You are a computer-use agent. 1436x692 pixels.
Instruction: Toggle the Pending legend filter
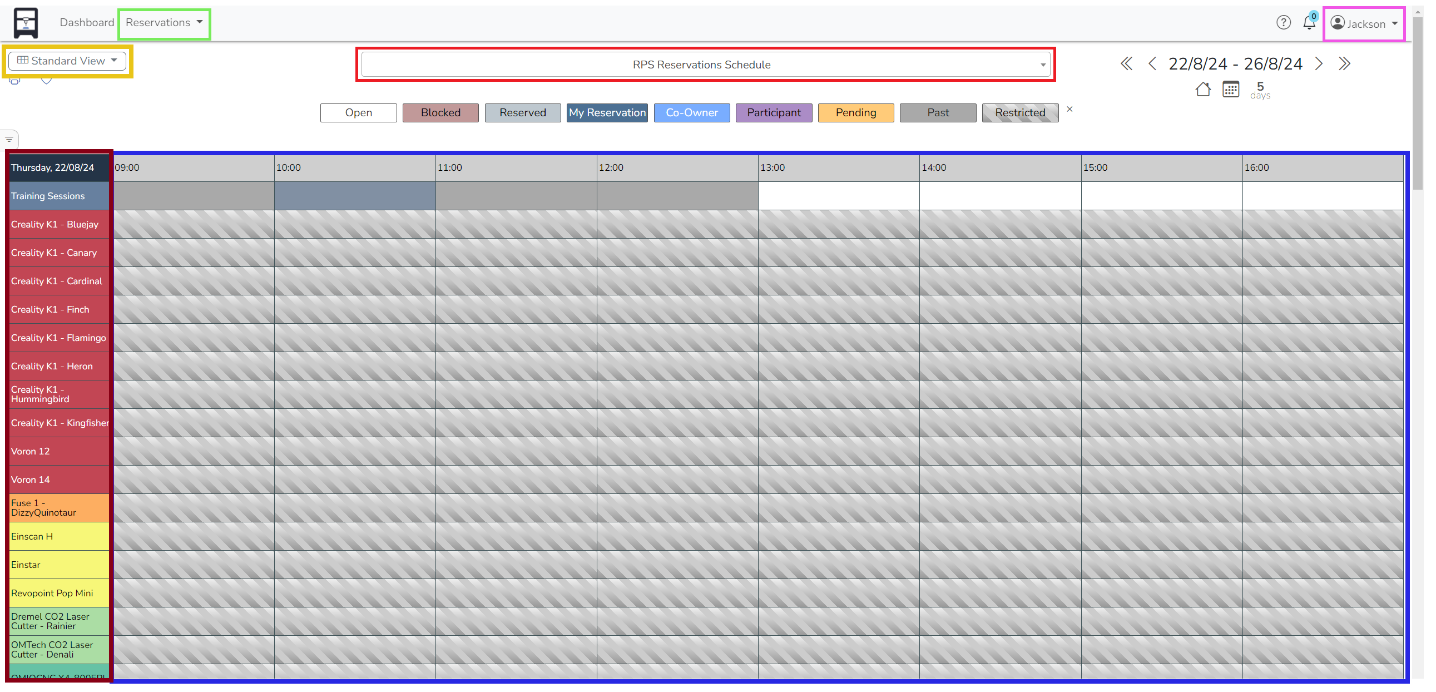855,112
